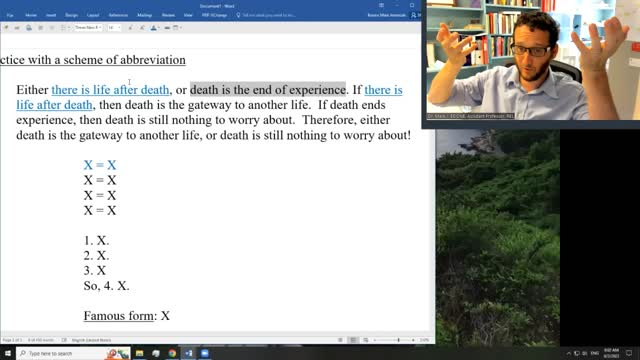
Task: Show hidden system tray icons chevron
Action: (569, 353)
